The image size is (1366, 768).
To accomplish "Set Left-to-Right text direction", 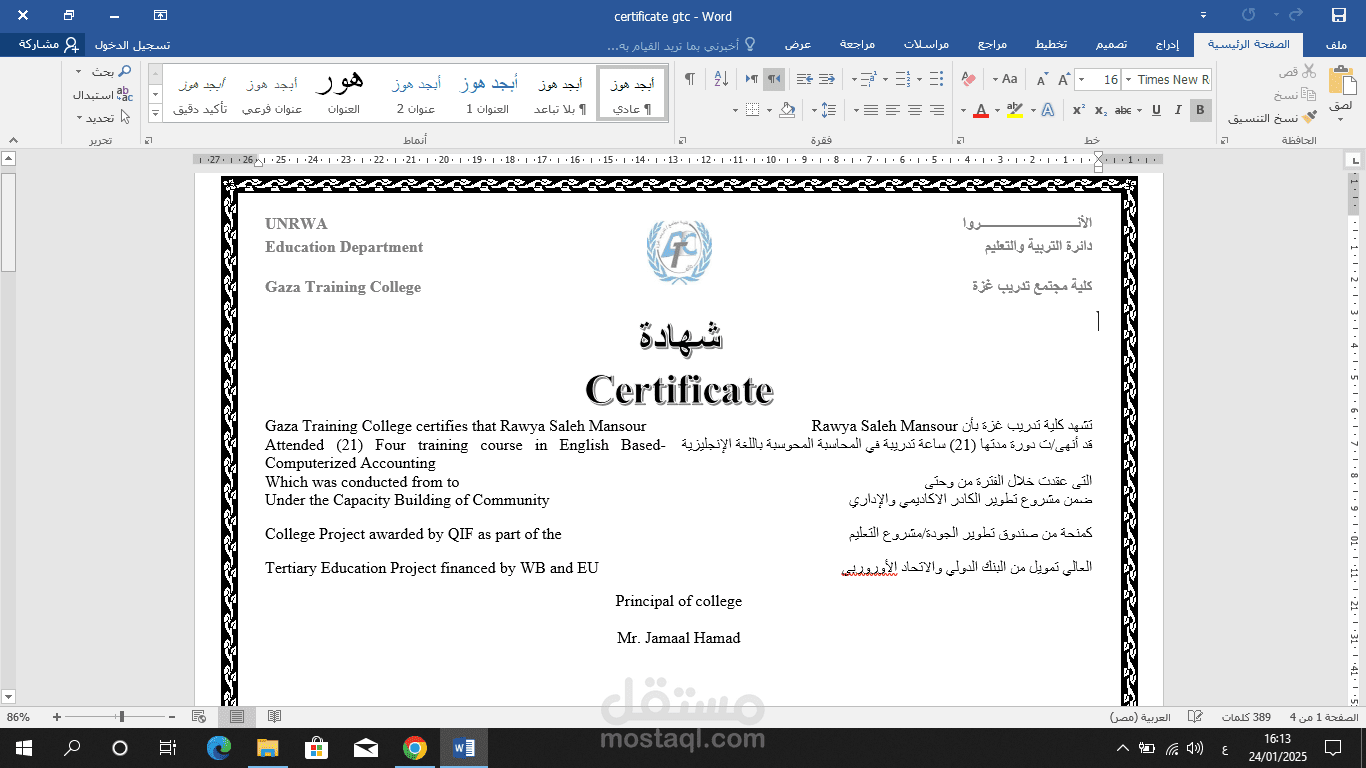I will coord(751,79).
